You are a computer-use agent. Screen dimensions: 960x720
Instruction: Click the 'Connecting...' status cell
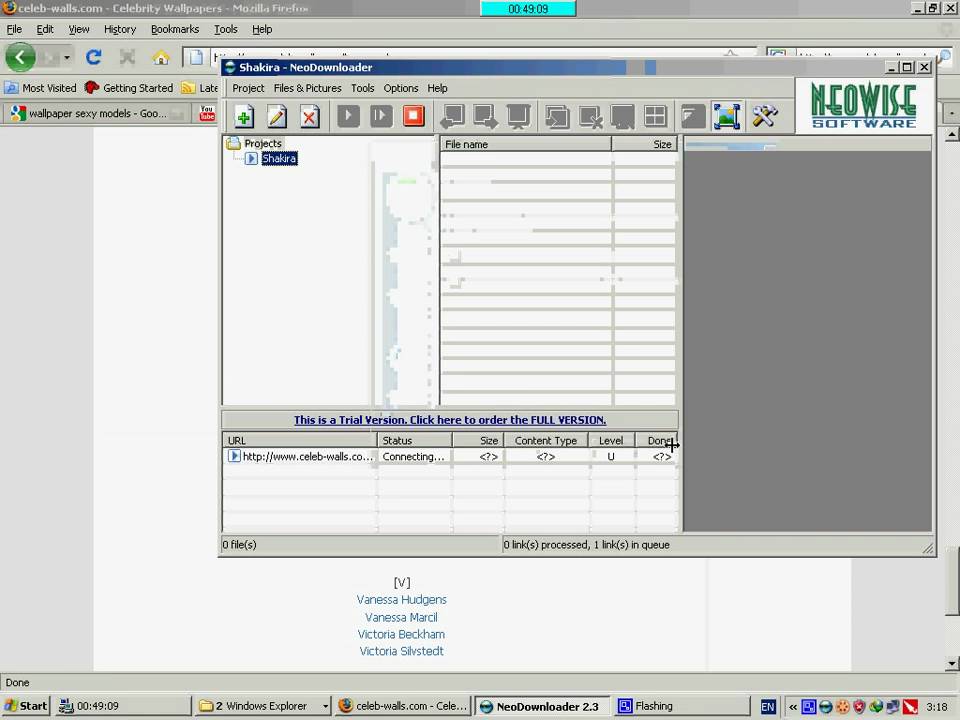(413, 456)
